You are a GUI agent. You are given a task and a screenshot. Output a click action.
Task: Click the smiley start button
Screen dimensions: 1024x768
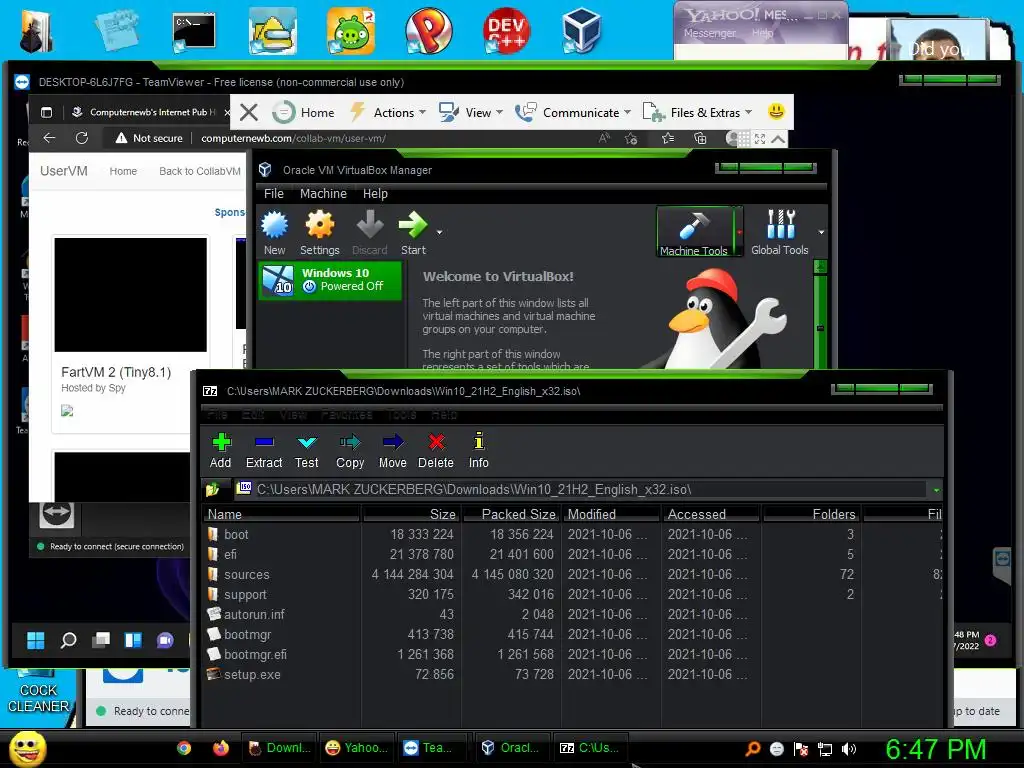(x=27, y=748)
